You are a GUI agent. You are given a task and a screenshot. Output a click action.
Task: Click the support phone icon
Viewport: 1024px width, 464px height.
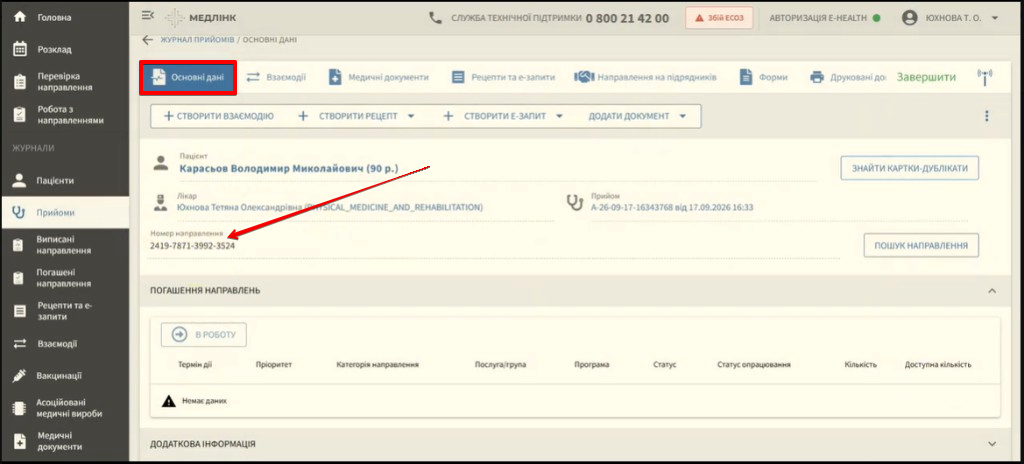click(436, 18)
